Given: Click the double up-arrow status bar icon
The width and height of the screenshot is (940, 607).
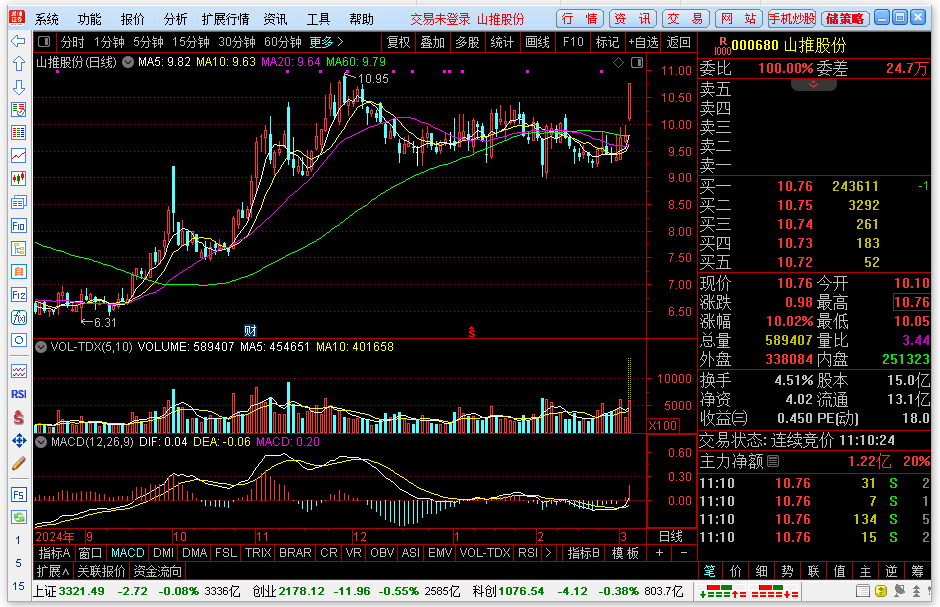Looking at the screenshot, I should click(x=917, y=591).
